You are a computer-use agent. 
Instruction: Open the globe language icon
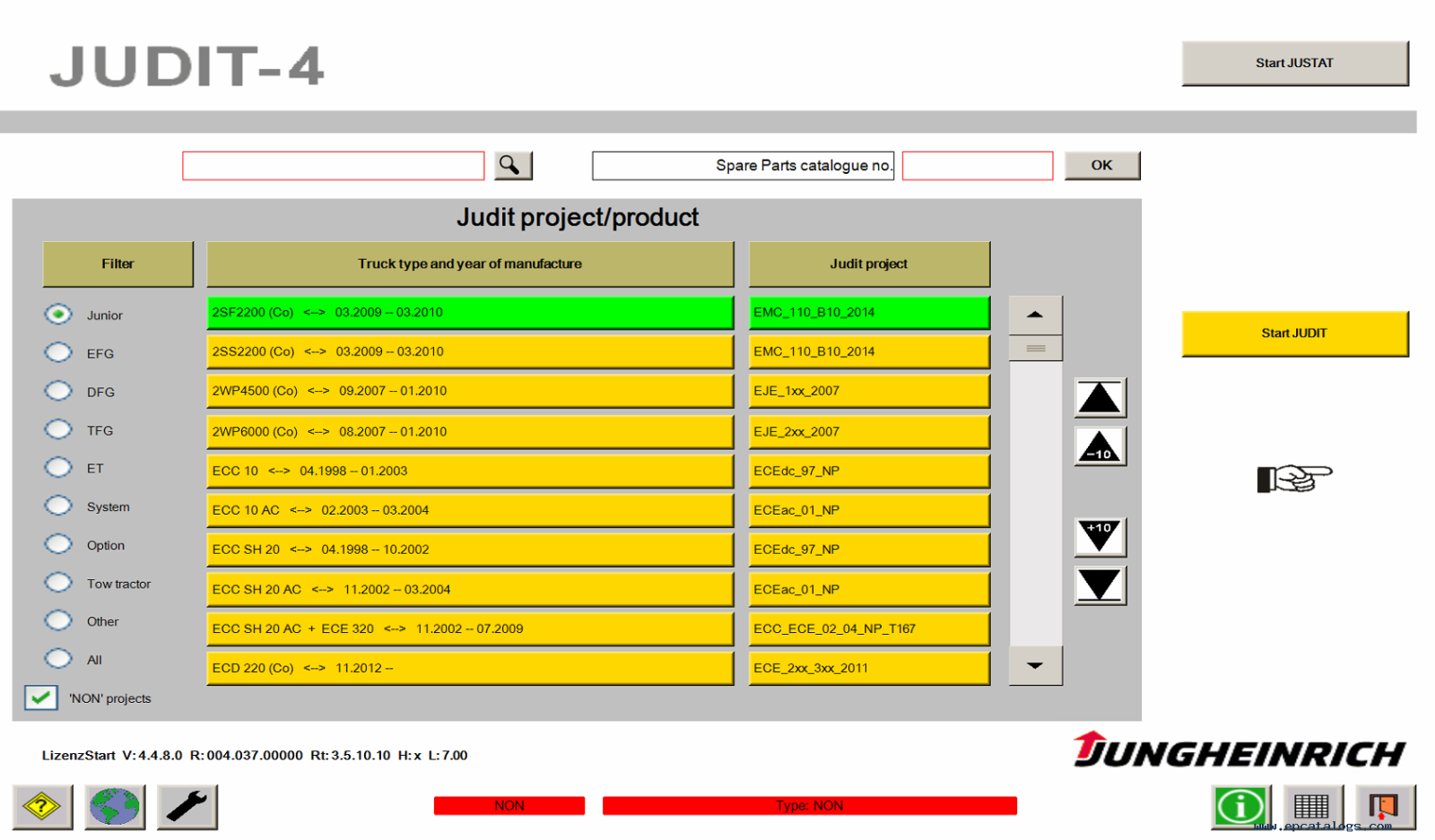[x=115, y=807]
